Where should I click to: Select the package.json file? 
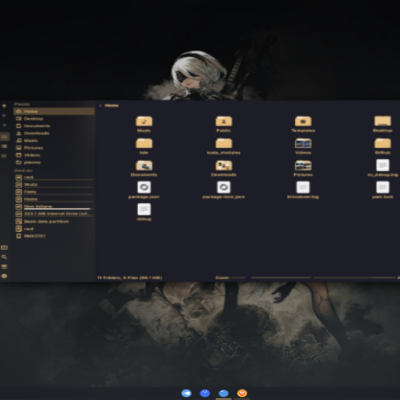[x=144, y=190]
